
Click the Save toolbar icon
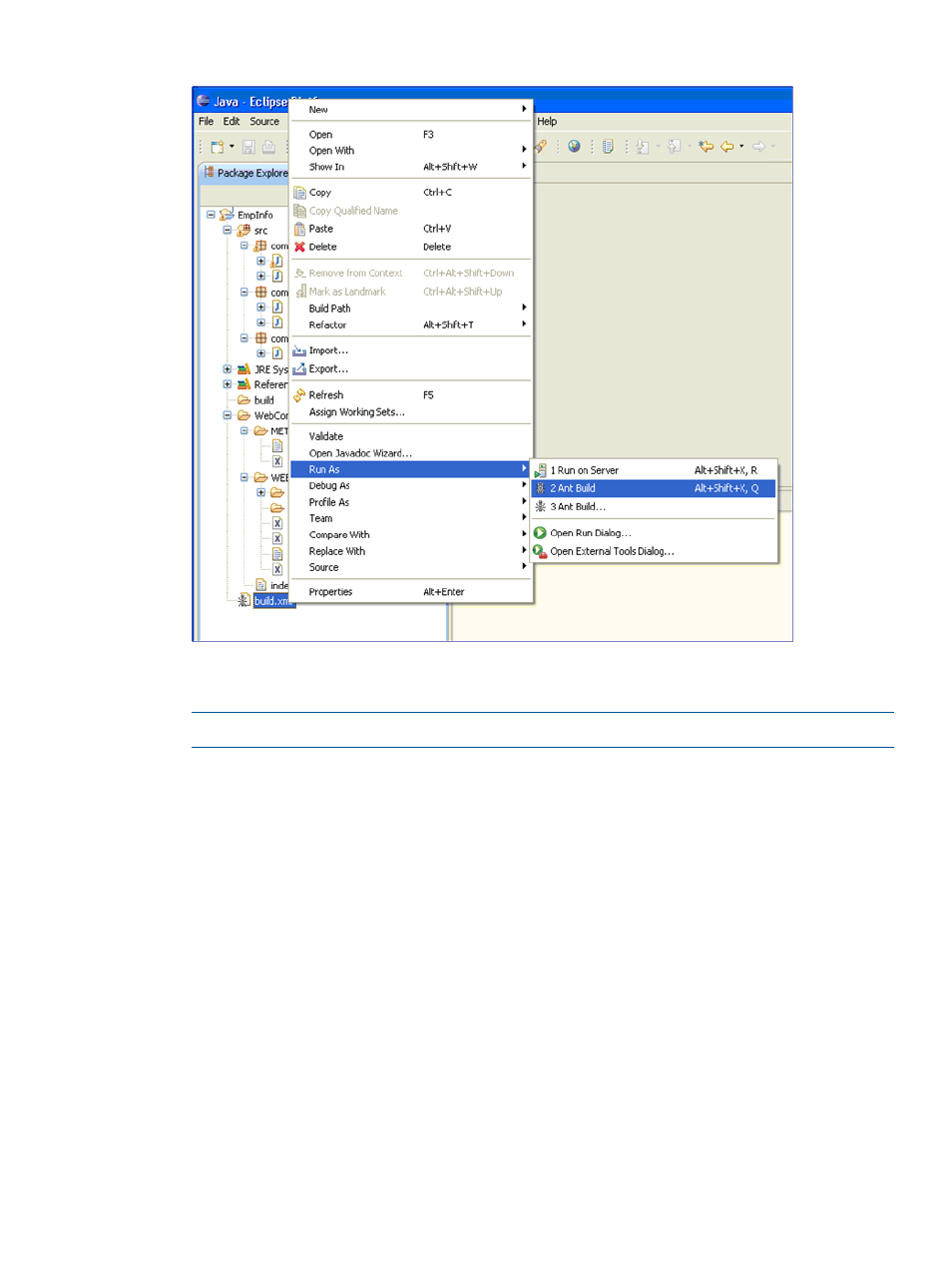248,147
